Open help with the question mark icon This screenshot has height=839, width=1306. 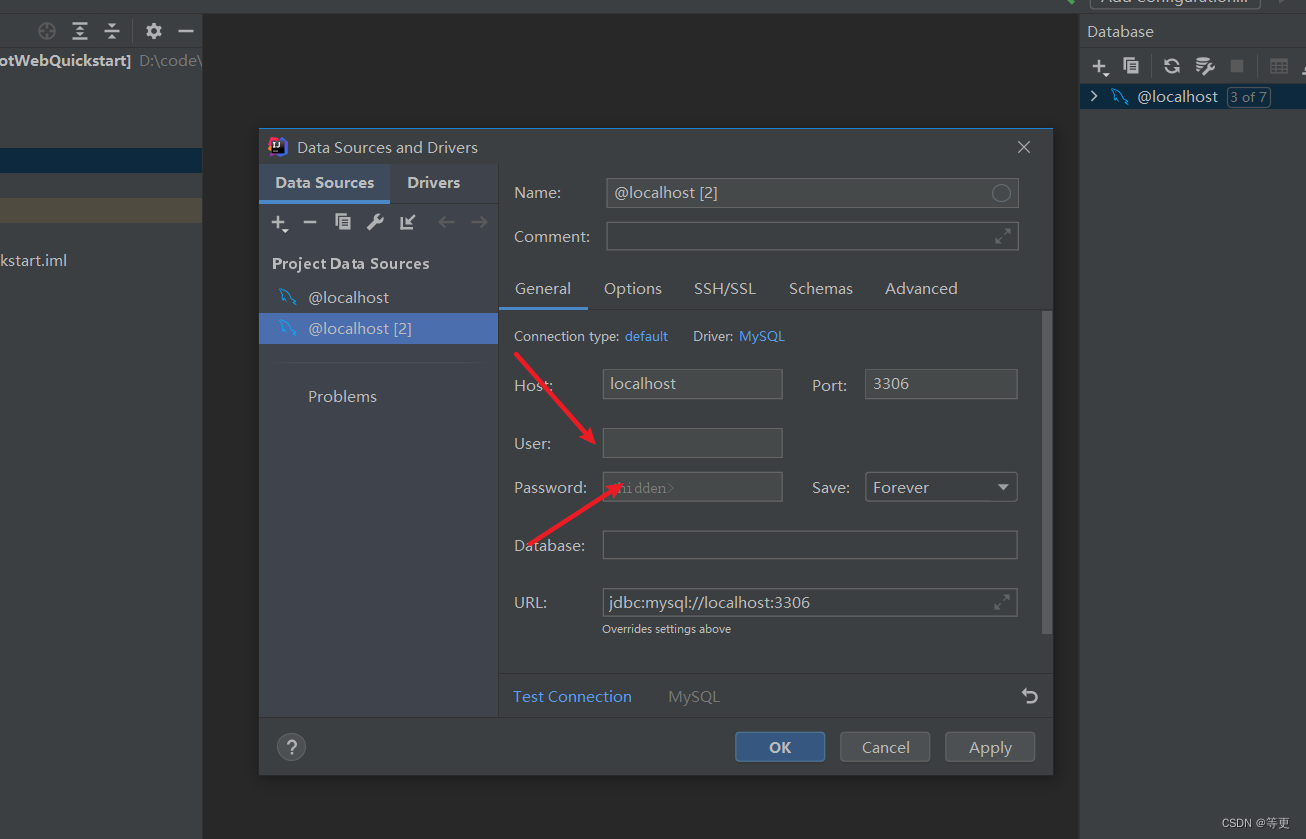pos(291,747)
